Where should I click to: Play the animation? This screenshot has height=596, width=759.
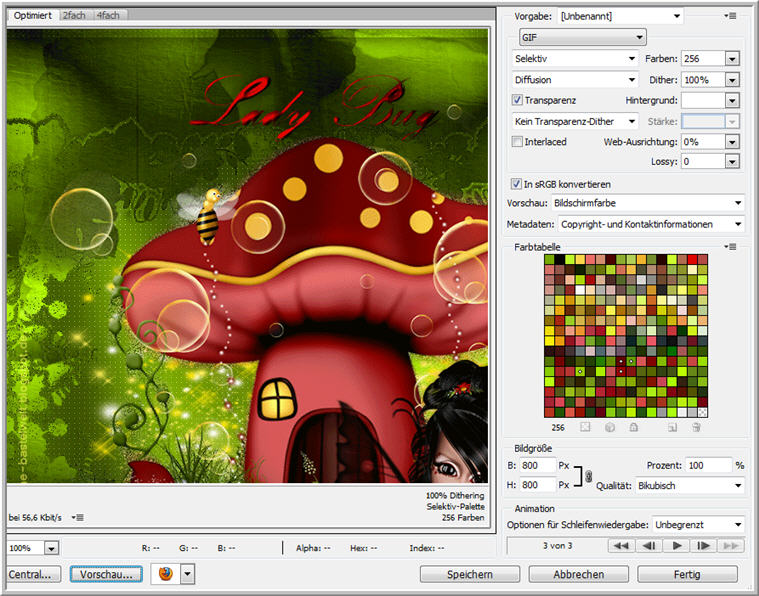(677, 546)
